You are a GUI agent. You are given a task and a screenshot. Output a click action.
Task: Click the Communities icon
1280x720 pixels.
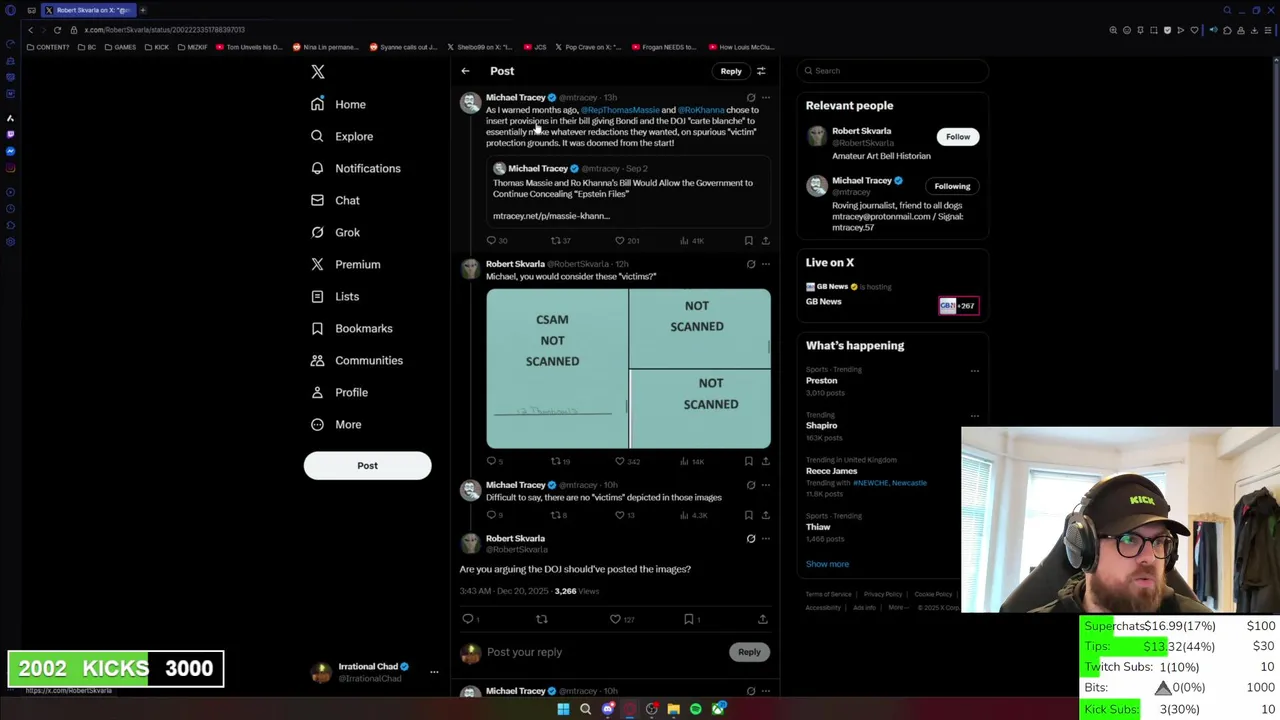coord(317,360)
